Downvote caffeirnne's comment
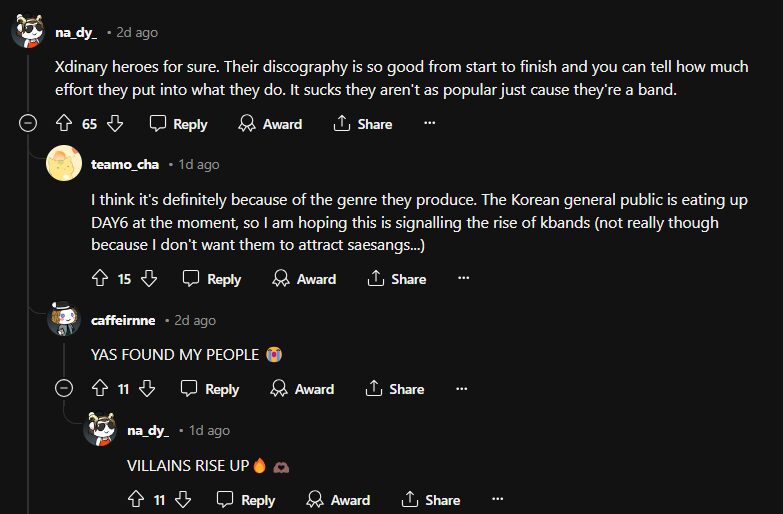 pyautogui.click(x=148, y=389)
